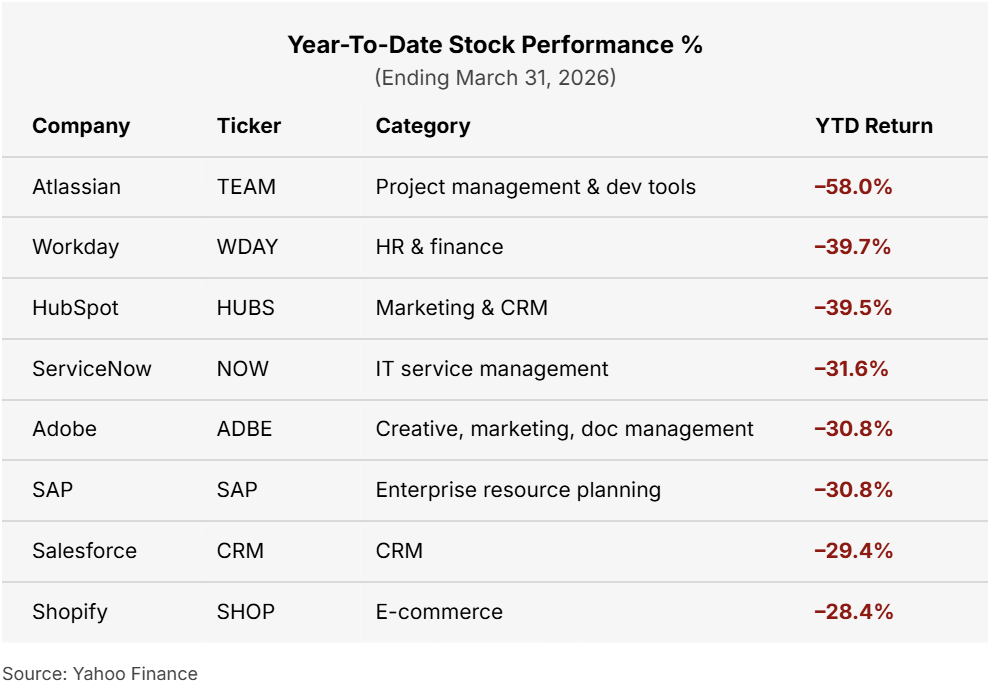
Task: Click the Year-To-Date Stock Performance title
Action: 495,45
